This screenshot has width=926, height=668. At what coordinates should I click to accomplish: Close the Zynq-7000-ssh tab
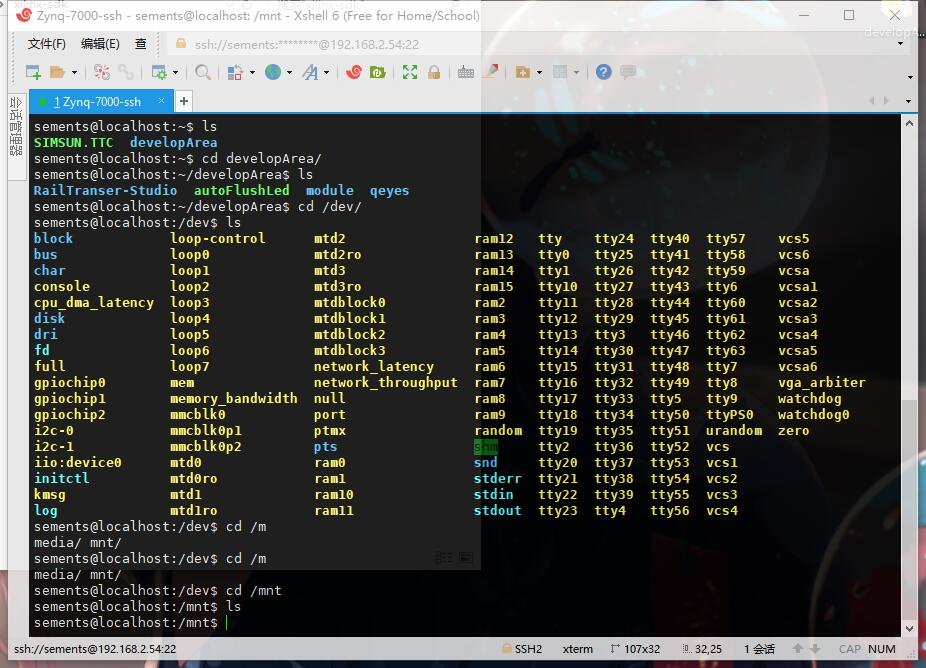pos(161,101)
